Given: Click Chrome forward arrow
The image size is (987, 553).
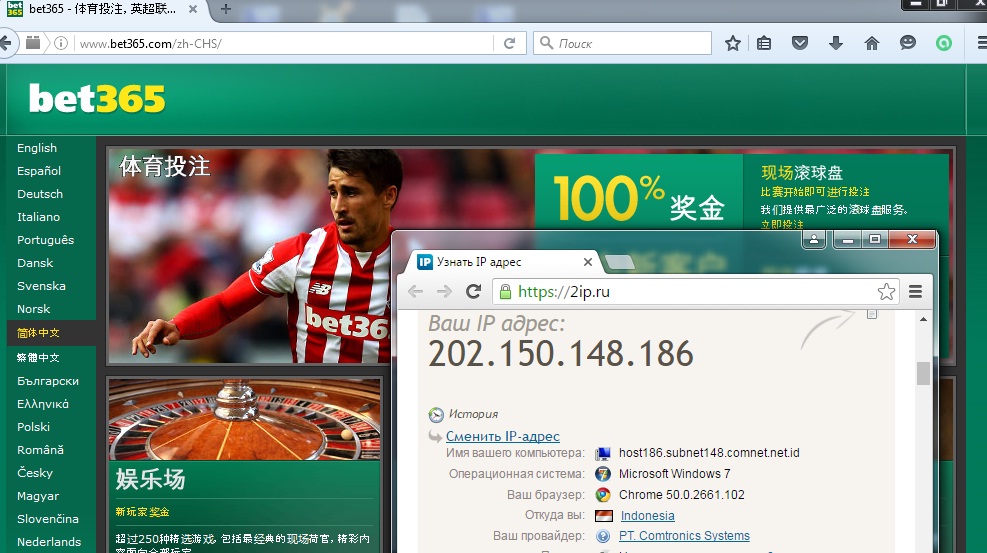Looking at the screenshot, I should 444,291.
